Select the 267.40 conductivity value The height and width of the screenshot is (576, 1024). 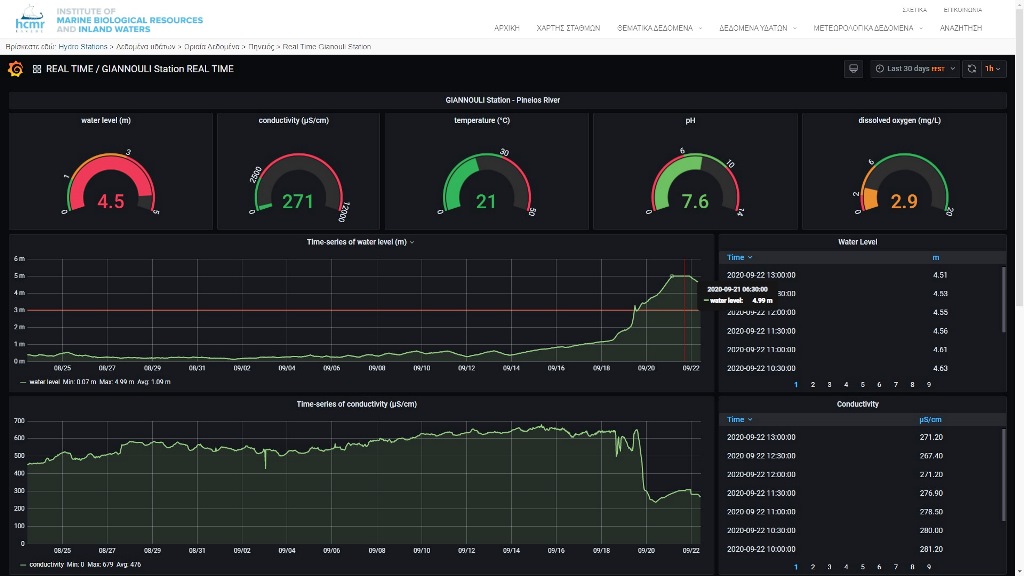931,456
